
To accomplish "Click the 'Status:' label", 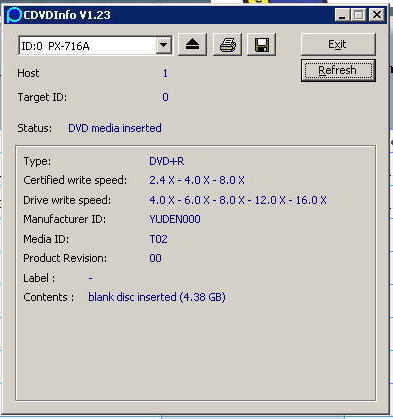I will [35, 128].
